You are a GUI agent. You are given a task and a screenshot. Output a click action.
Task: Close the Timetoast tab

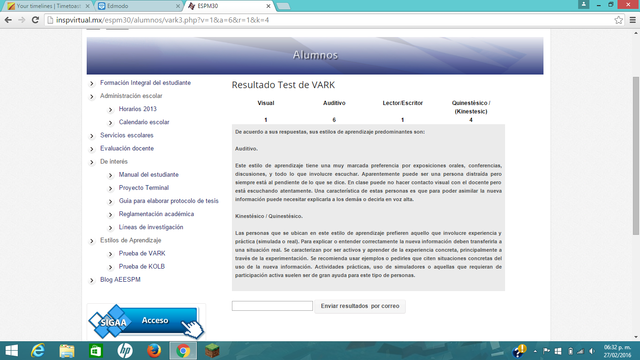click(87, 6)
